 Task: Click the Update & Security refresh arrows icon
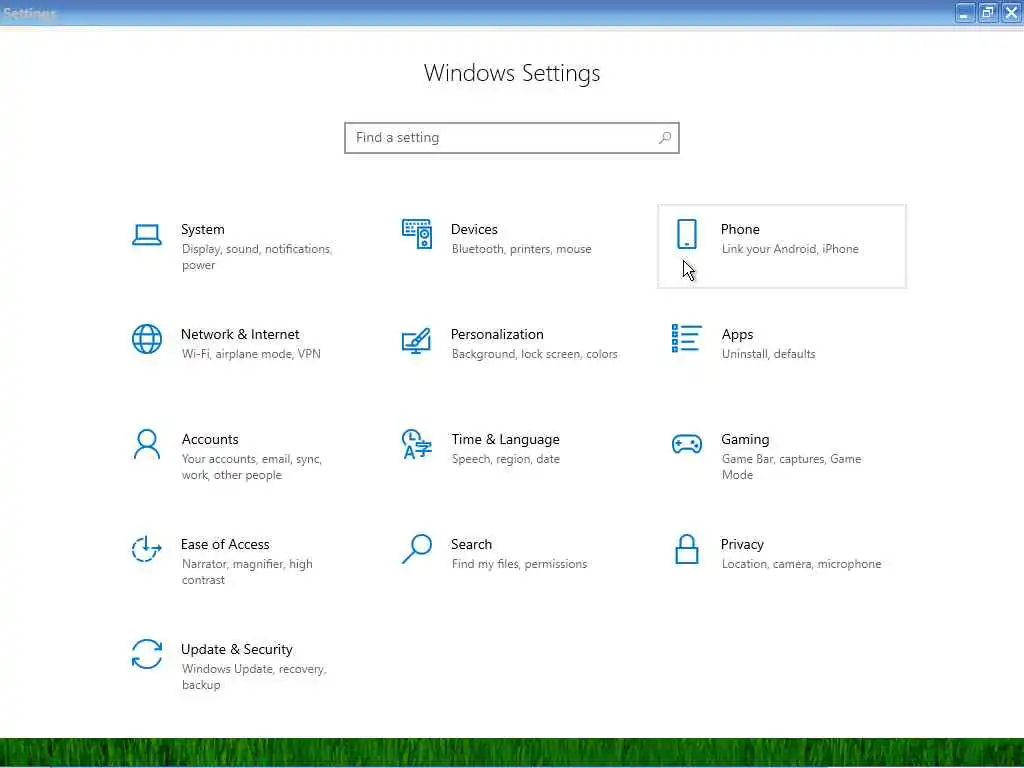[146, 654]
